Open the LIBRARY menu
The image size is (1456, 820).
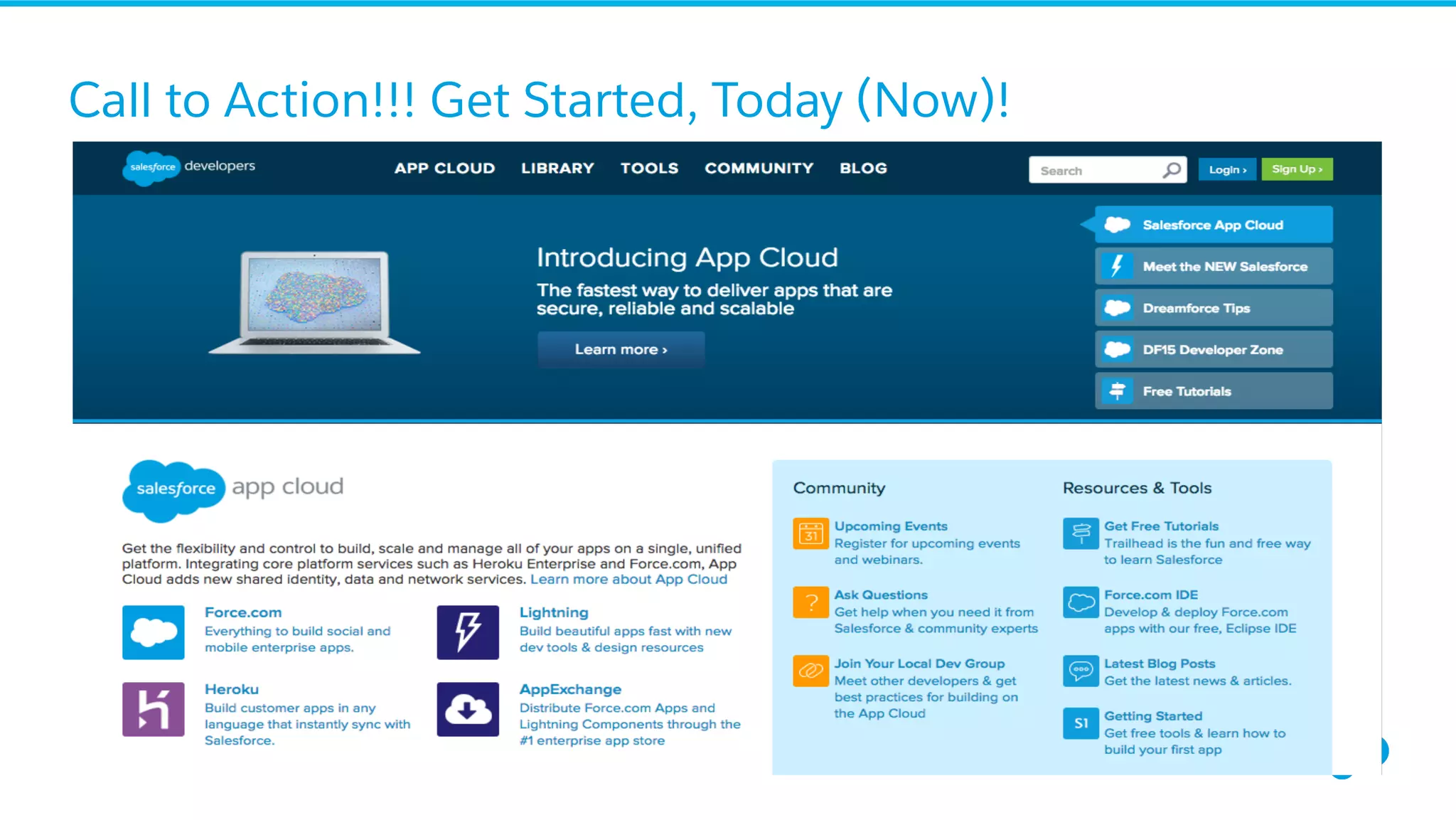[557, 169]
